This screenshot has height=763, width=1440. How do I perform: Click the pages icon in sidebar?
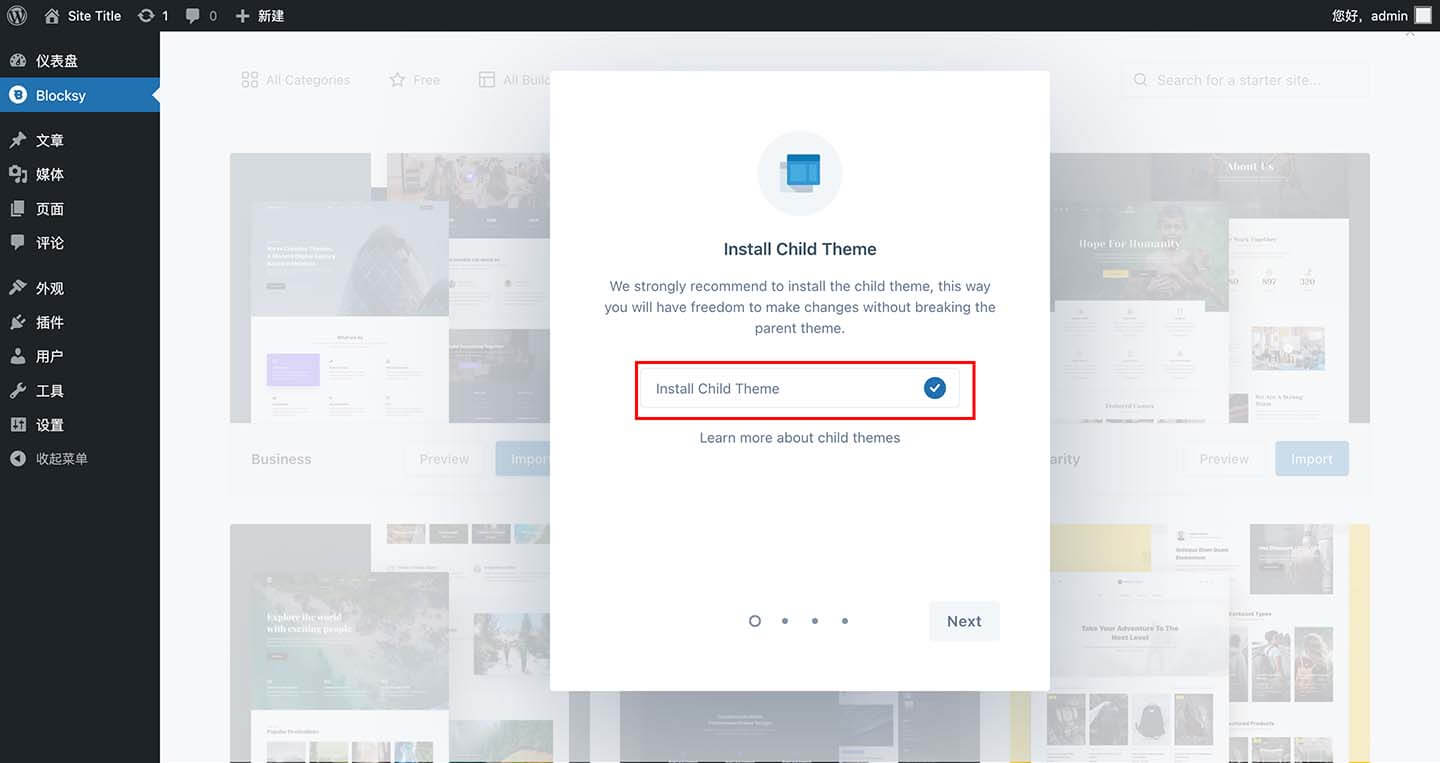click(x=18, y=208)
